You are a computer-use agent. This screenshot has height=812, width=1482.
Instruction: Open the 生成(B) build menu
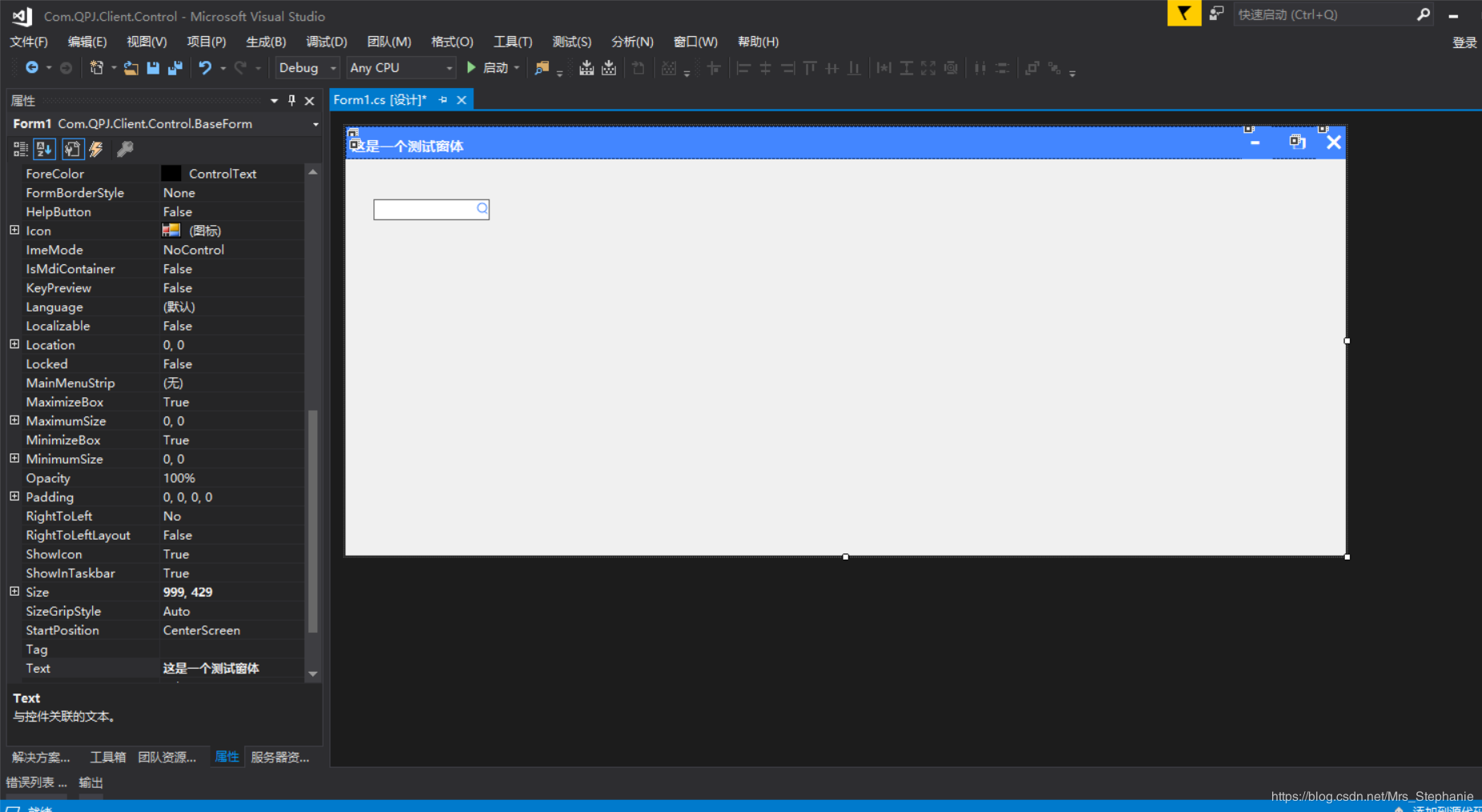(x=265, y=42)
